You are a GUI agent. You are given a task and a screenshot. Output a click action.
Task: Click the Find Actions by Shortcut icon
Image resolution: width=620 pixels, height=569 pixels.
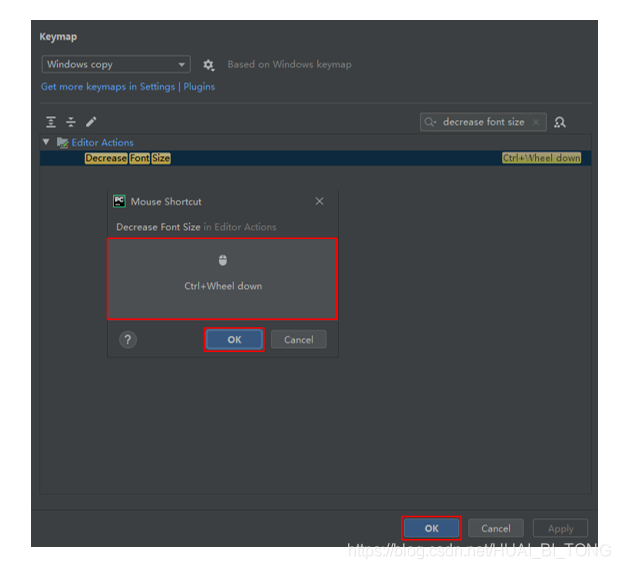coord(560,122)
